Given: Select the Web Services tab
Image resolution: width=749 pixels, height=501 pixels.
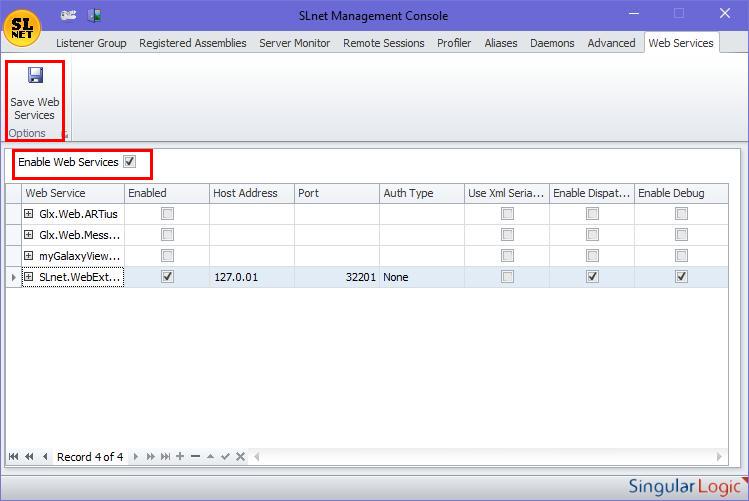Looking at the screenshot, I should tap(681, 43).
